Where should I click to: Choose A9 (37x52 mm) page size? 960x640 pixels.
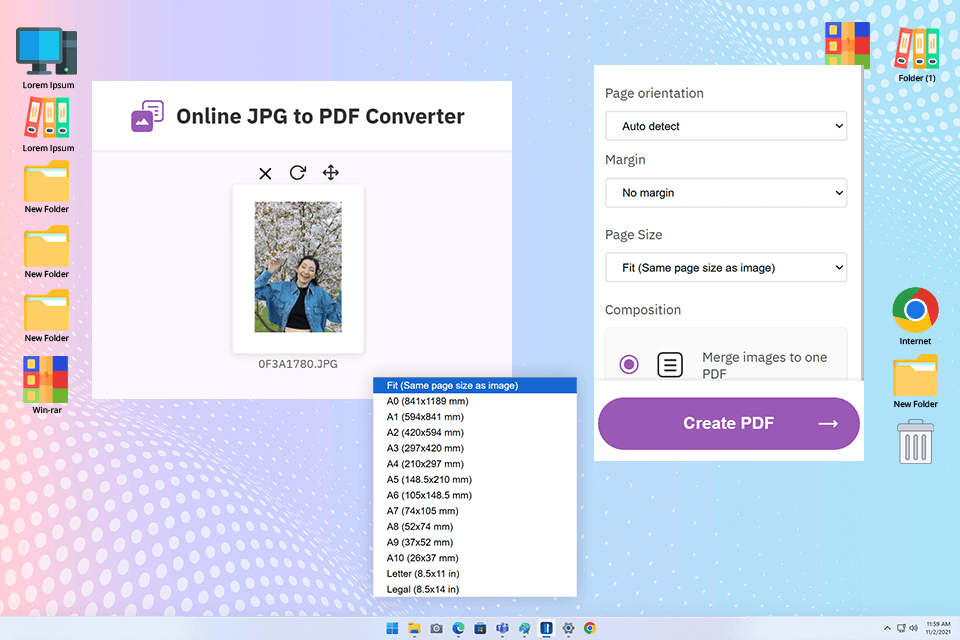point(475,542)
